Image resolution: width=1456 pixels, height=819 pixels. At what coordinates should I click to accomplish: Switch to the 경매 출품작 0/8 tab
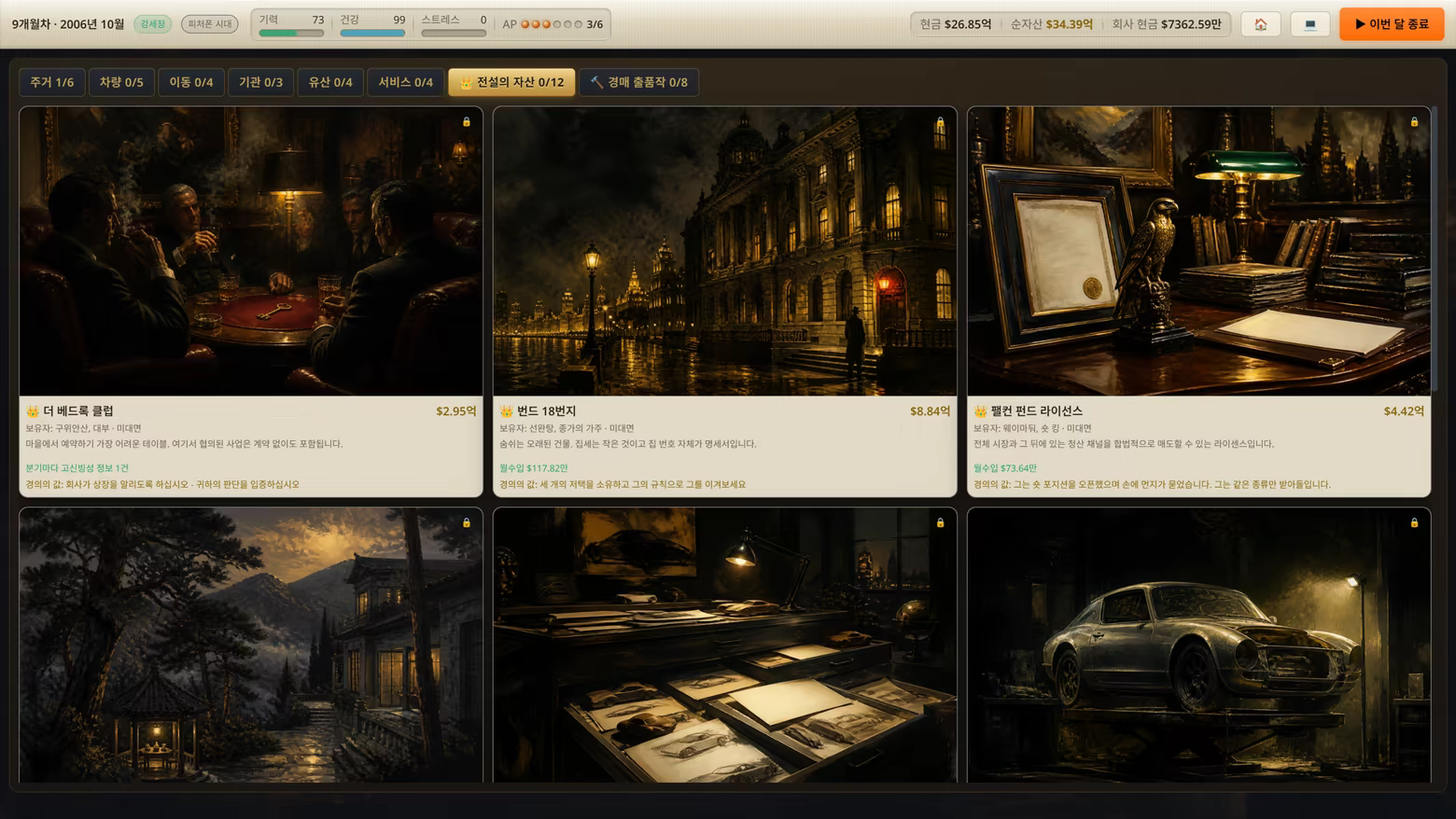click(x=639, y=82)
